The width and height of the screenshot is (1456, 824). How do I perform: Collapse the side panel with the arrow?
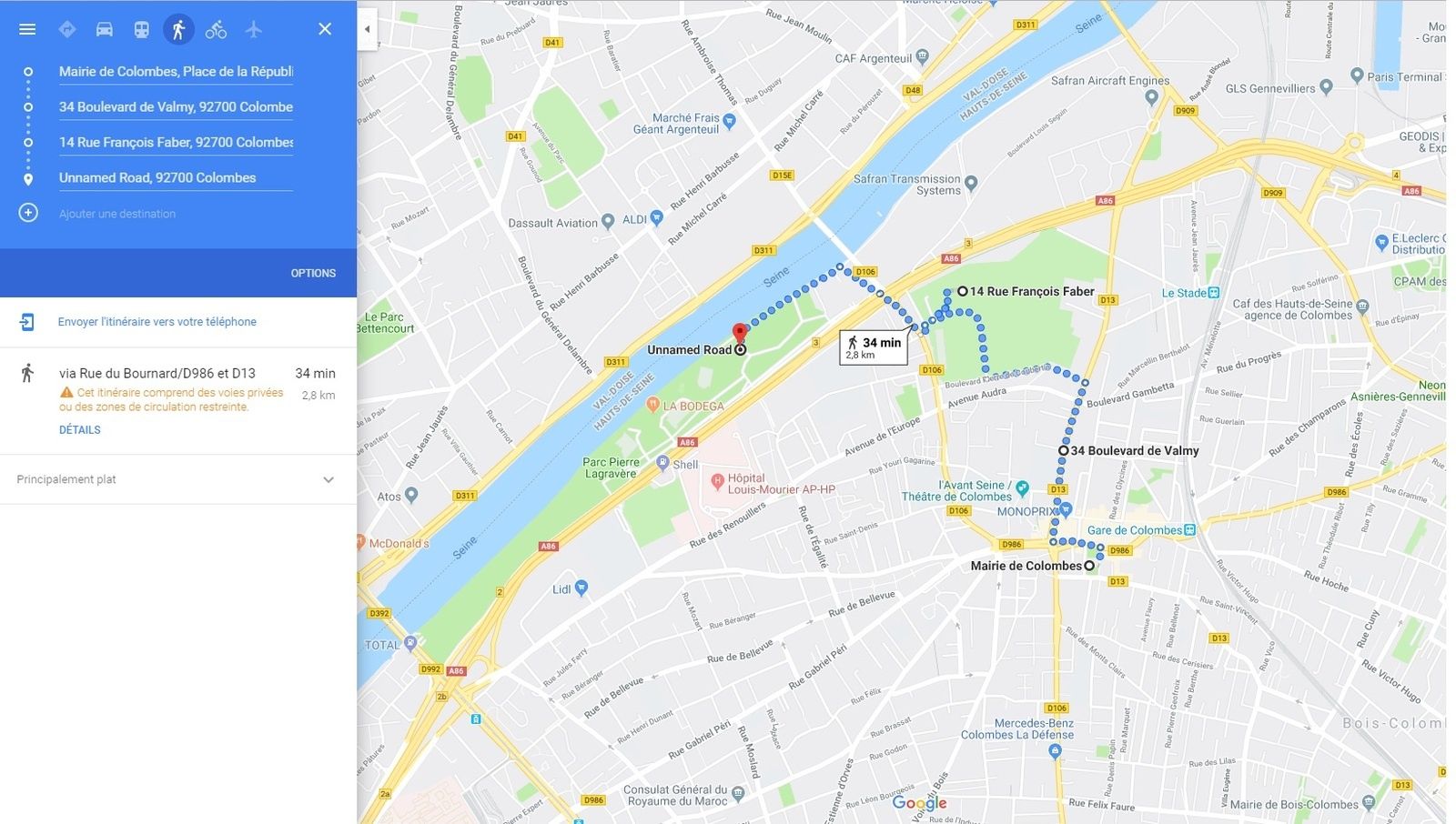tap(367, 29)
